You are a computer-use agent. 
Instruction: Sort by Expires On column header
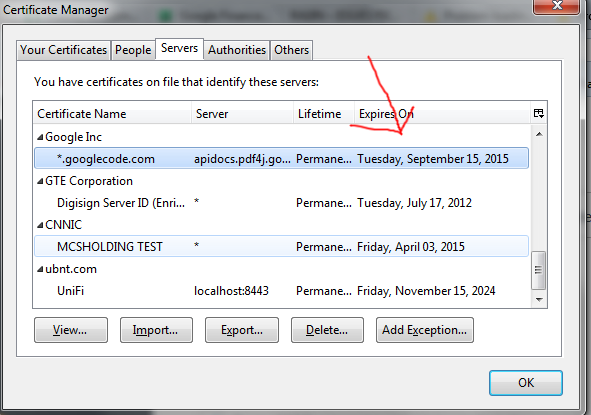click(442, 113)
